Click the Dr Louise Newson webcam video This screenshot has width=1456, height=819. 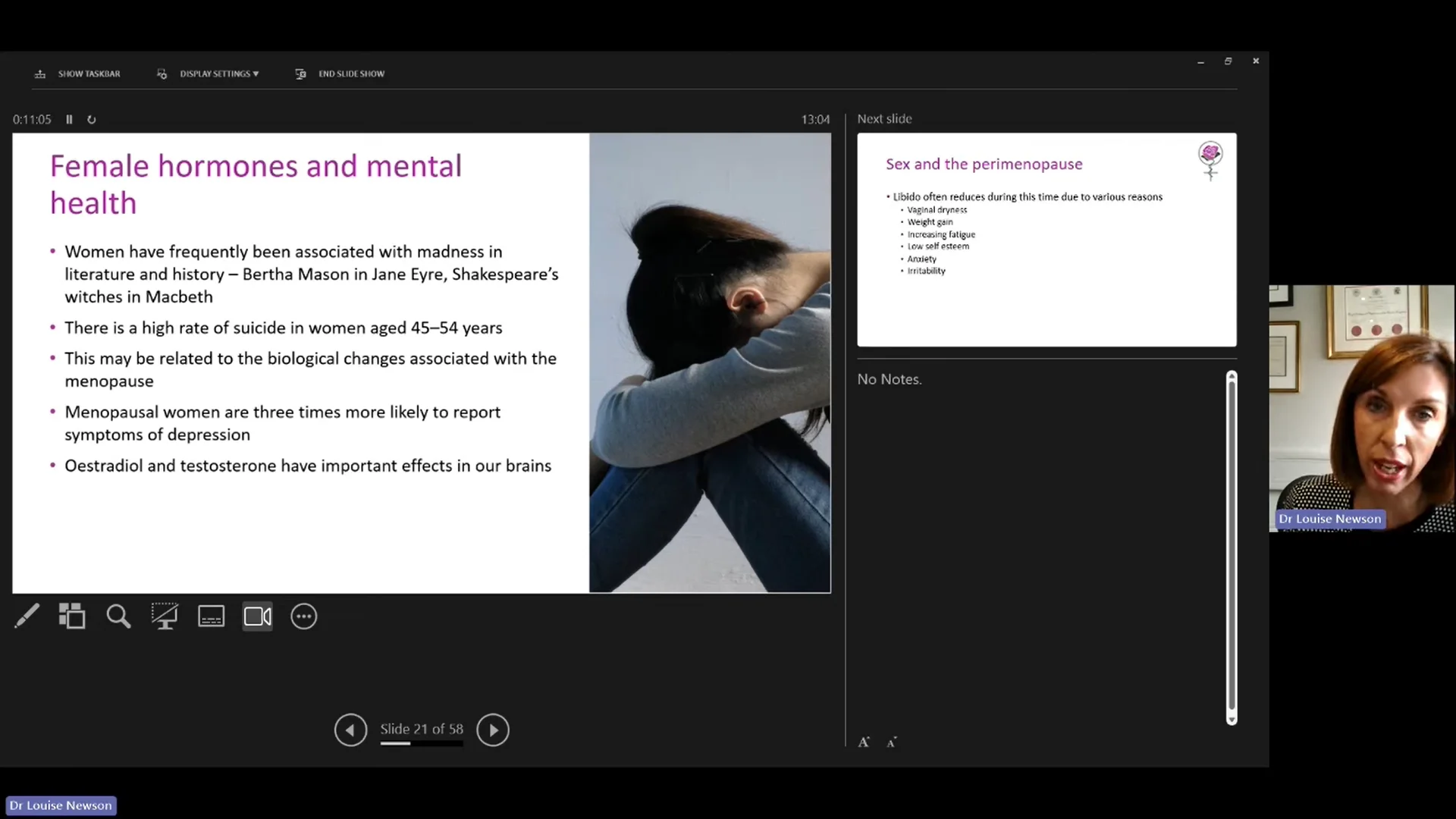(x=1362, y=408)
